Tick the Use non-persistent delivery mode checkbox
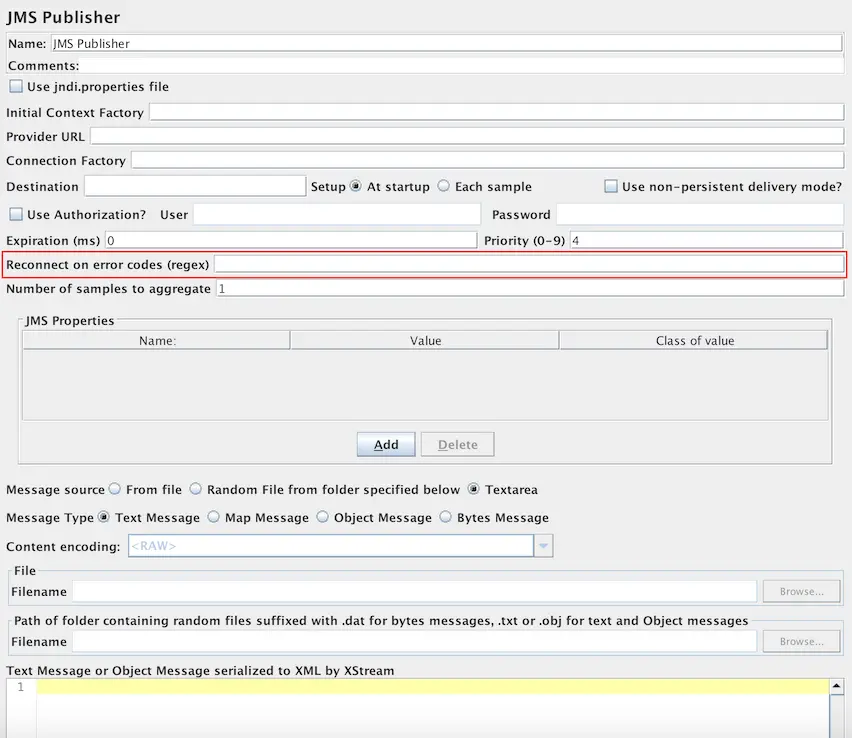The image size is (852, 738). 611,186
